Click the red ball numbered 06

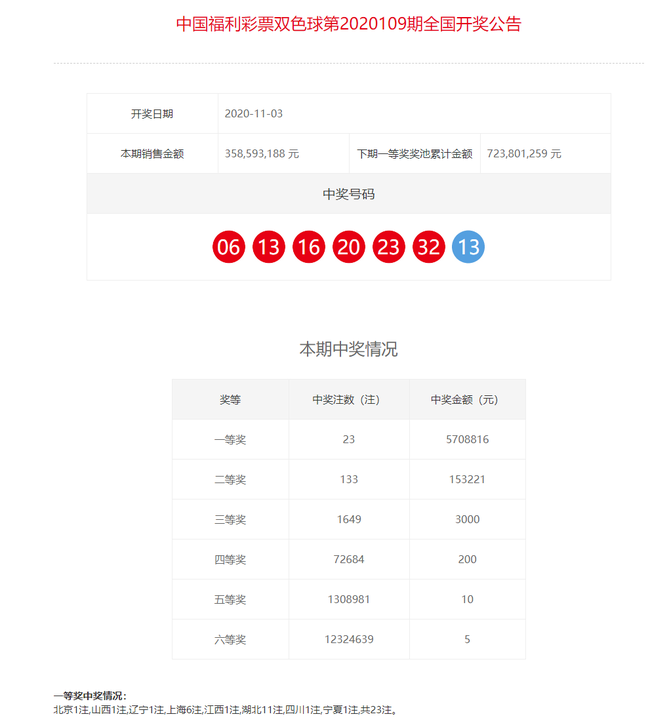pyautogui.click(x=229, y=247)
